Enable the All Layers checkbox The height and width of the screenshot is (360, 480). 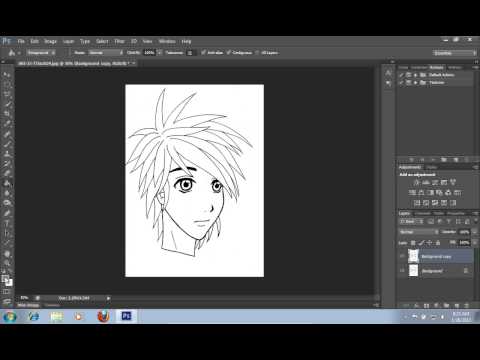pyautogui.click(x=257, y=53)
